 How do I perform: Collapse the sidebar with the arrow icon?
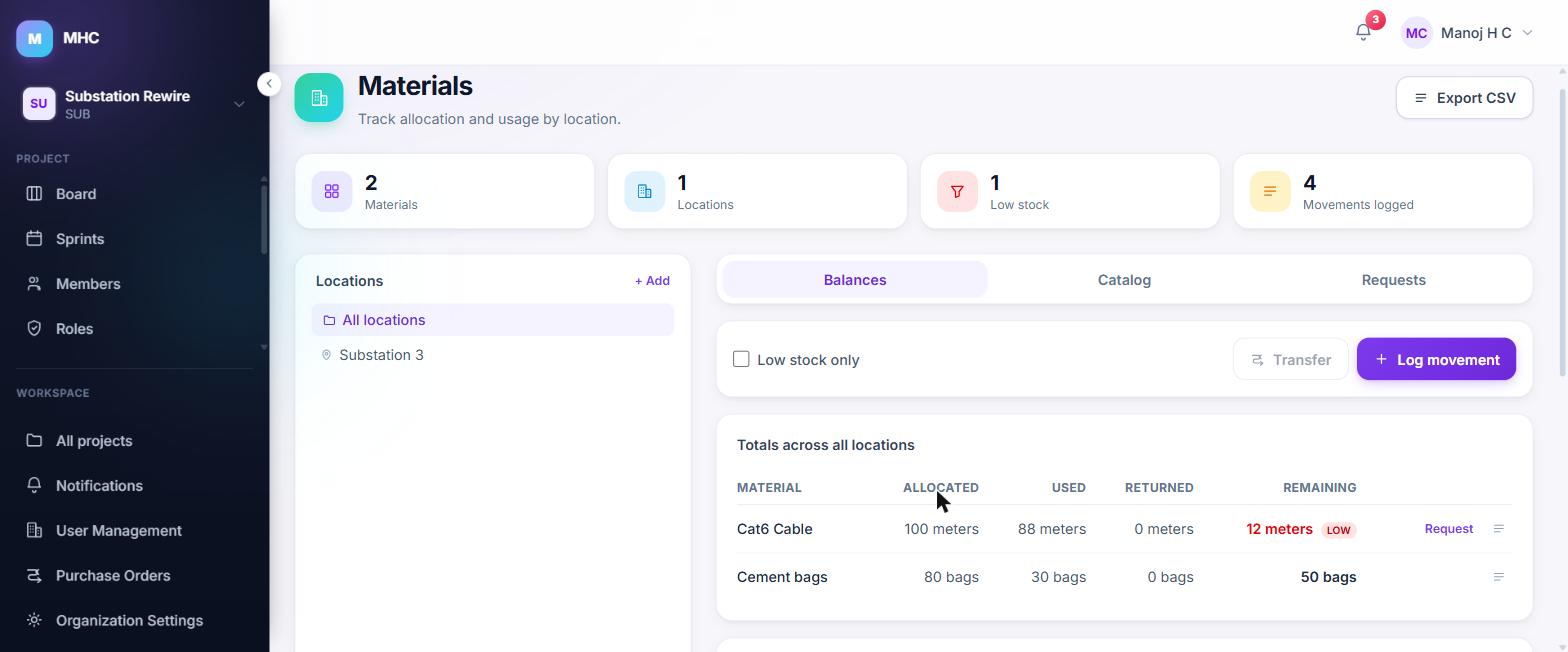(x=269, y=84)
